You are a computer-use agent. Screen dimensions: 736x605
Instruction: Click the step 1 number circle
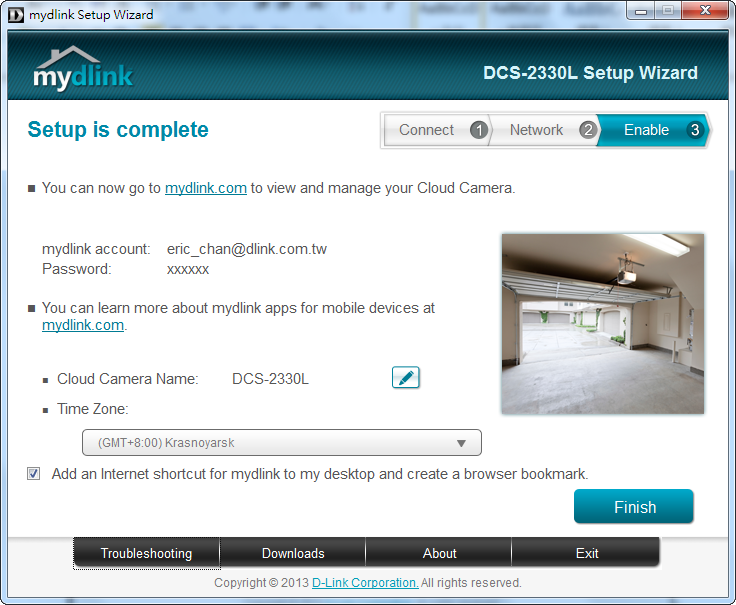(x=478, y=130)
